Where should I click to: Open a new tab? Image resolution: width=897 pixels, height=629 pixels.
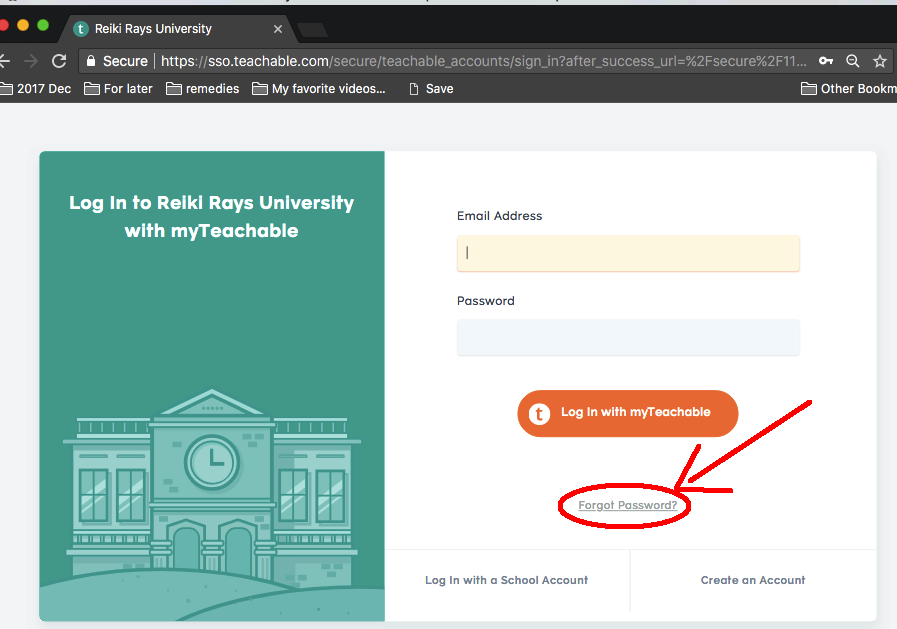click(x=313, y=30)
